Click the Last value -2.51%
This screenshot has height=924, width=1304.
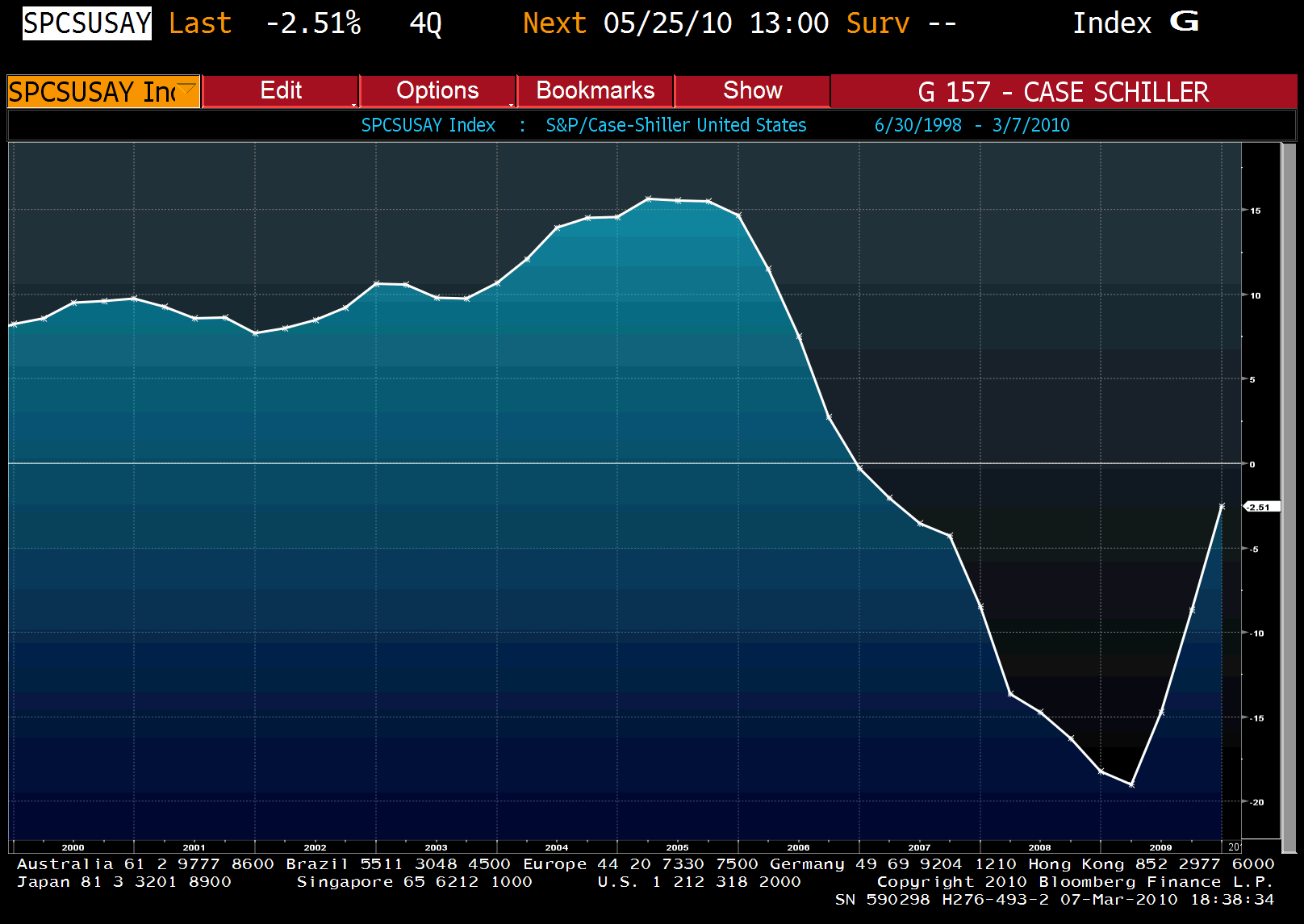(x=313, y=23)
